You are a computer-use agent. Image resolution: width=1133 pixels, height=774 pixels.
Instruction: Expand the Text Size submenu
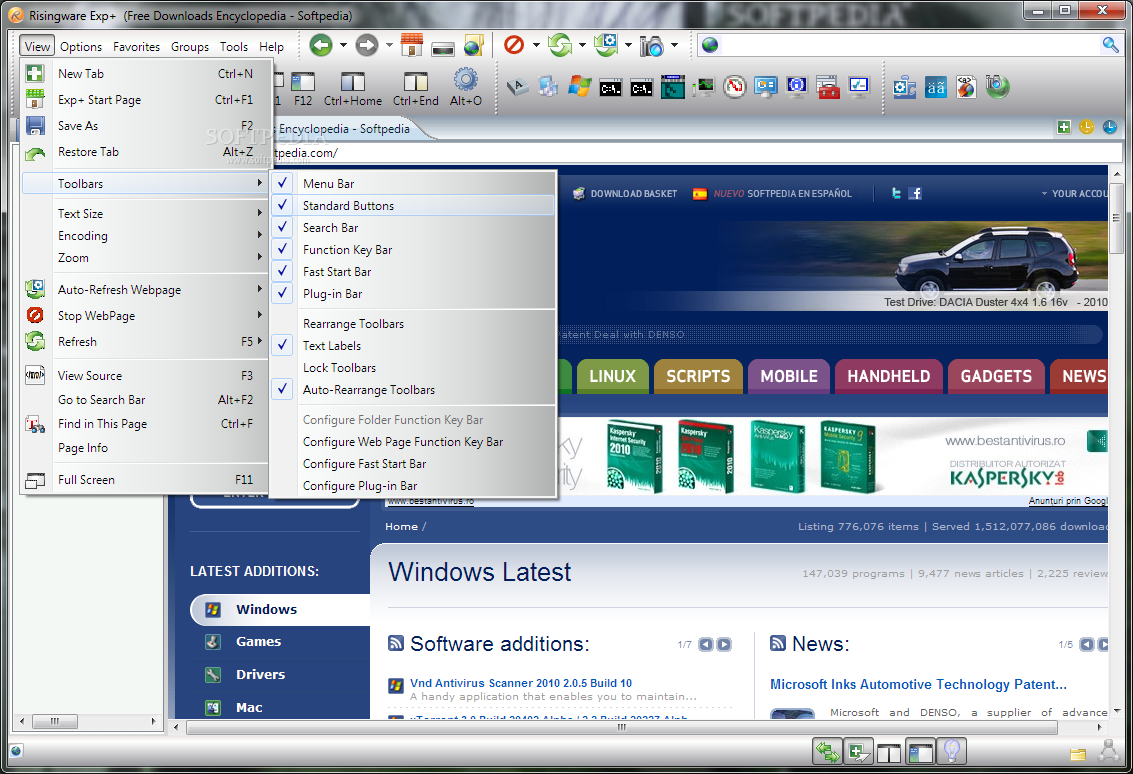tap(145, 213)
